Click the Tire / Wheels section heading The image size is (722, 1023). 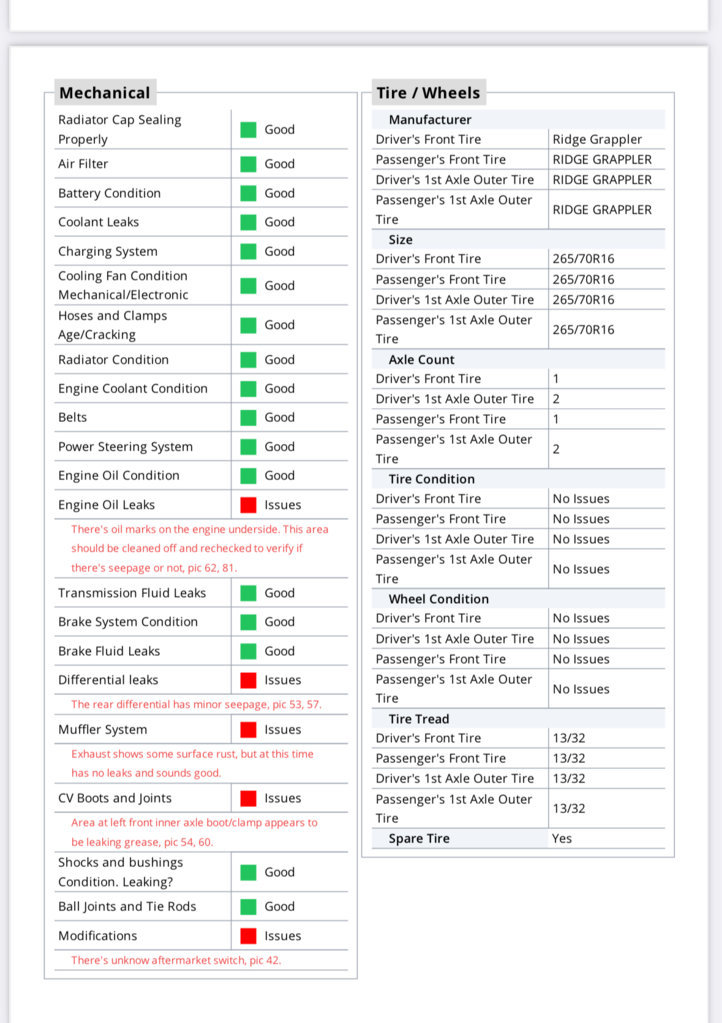[x=428, y=93]
